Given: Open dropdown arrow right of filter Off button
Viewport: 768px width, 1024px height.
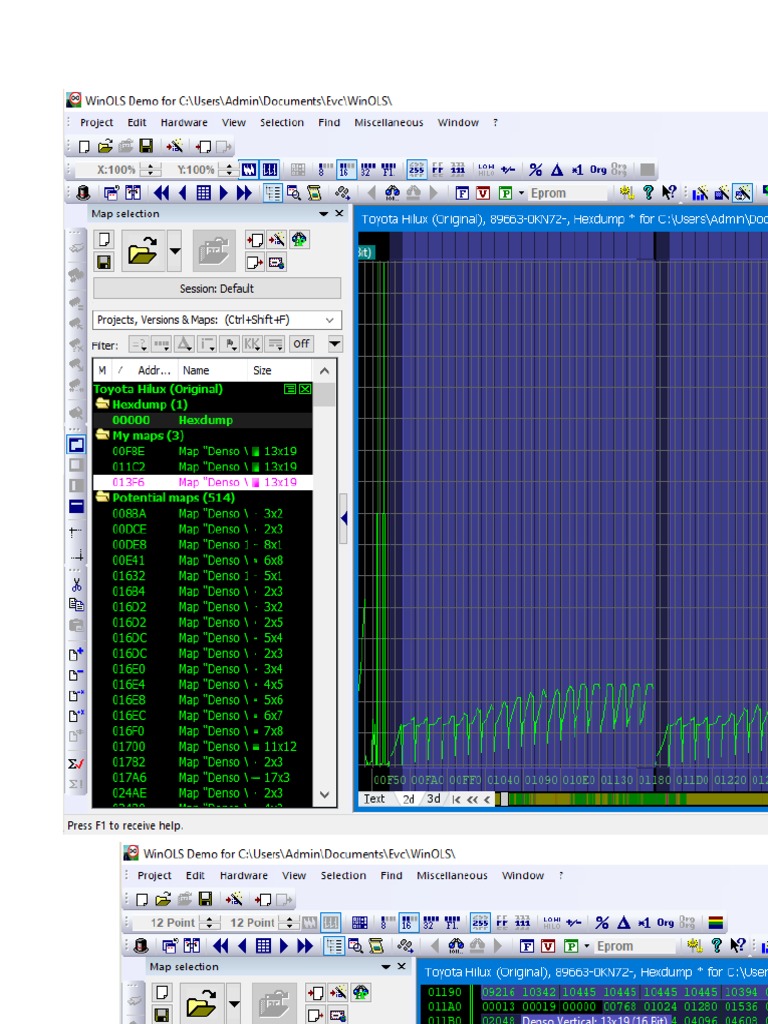Looking at the screenshot, I should [335, 344].
